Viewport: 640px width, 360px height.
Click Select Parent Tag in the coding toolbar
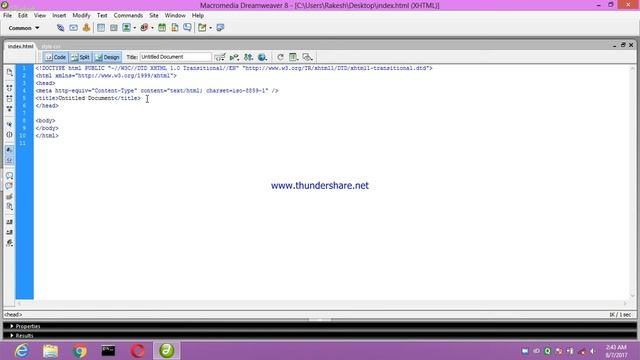tap(9, 124)
